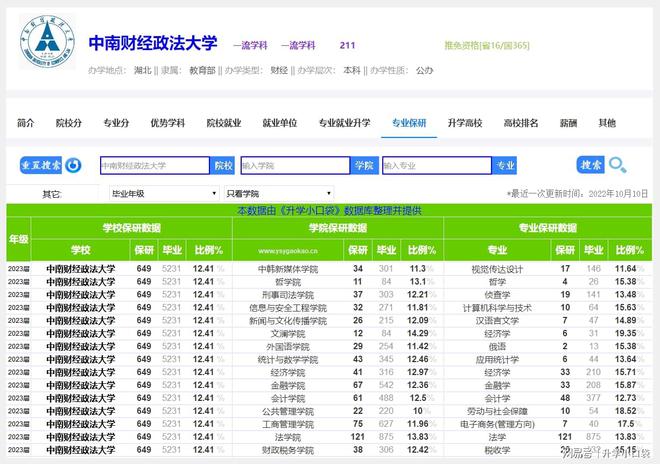This screenshot has height=464, width=660.
Task: Click the university logo emblem
Action: pyautogui.click(x=47, y=41)
